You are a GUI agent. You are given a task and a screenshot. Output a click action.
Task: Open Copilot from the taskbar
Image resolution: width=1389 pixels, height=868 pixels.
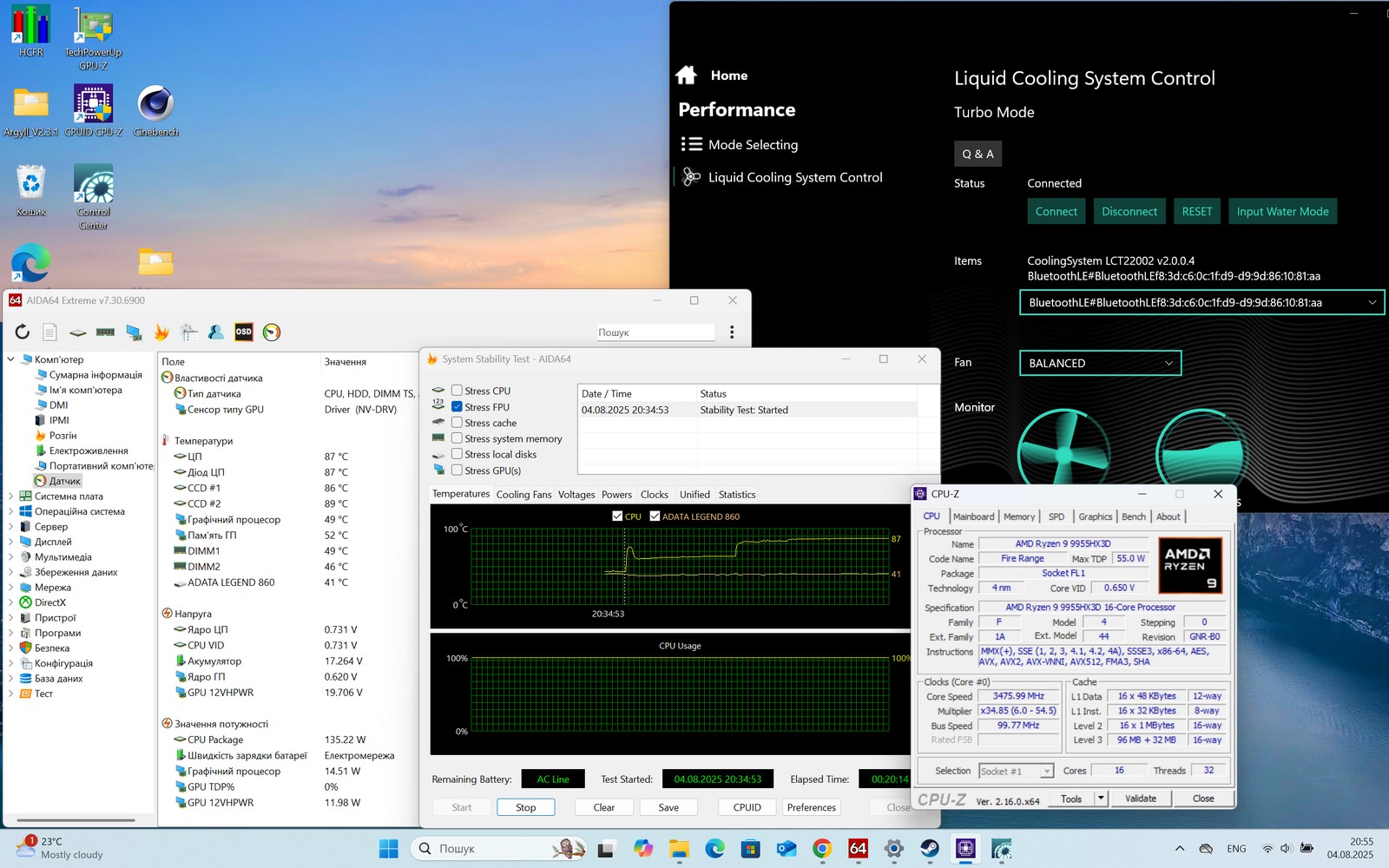(x=643, y=848)
